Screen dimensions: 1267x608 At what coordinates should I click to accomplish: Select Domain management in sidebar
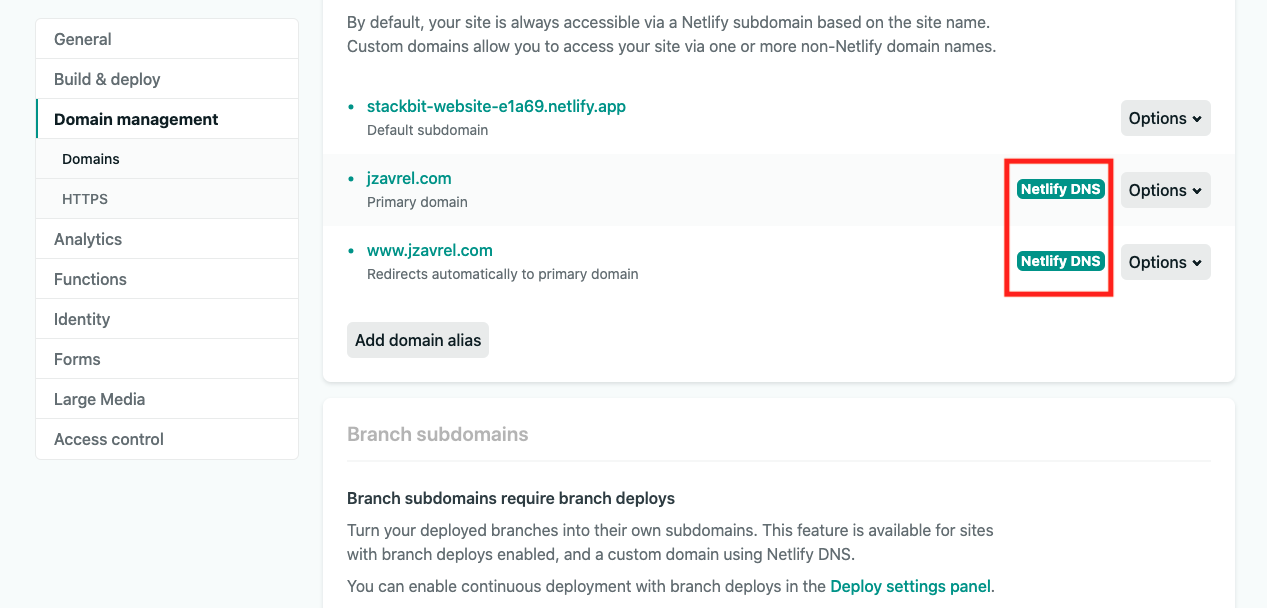[167, 119]
